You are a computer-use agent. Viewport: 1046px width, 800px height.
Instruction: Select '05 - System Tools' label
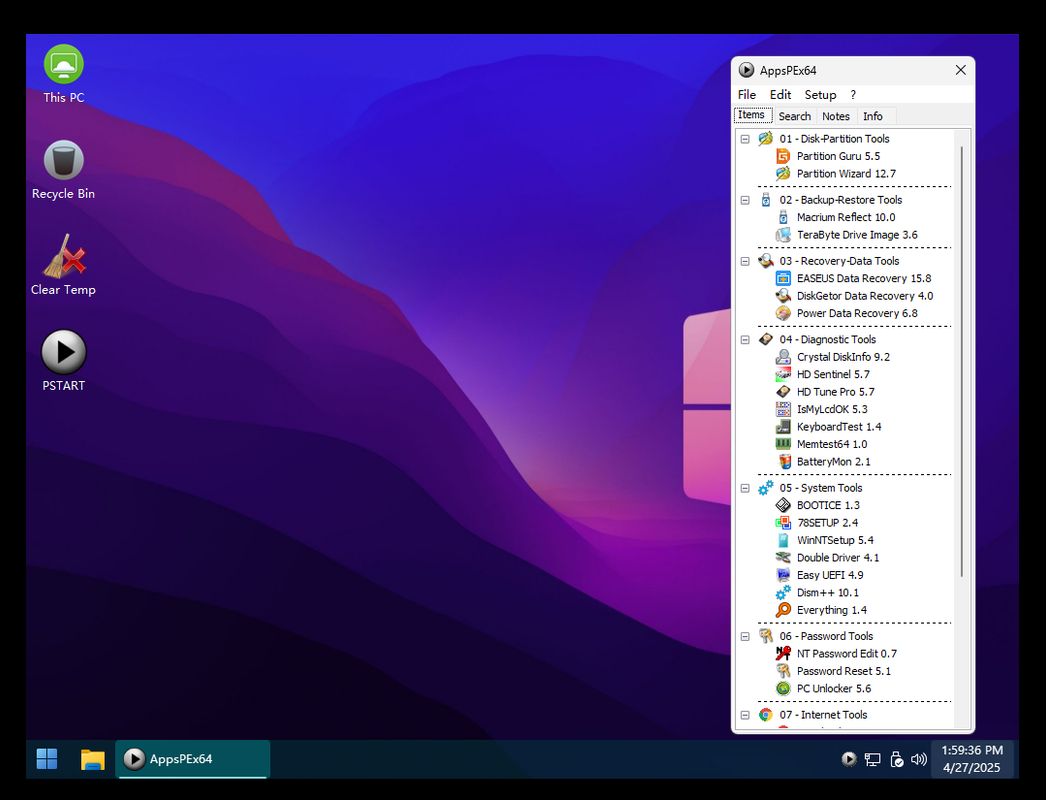pyautogui.click(x=821, y=488)
